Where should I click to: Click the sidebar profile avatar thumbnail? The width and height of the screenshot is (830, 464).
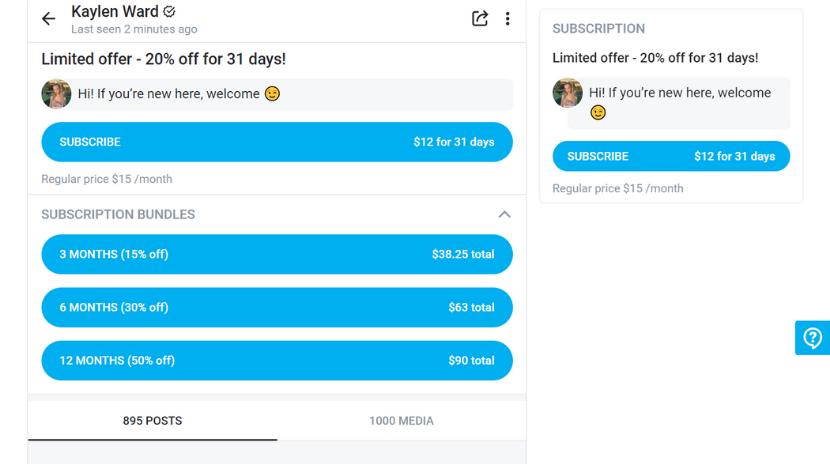[x=567, y=93]
